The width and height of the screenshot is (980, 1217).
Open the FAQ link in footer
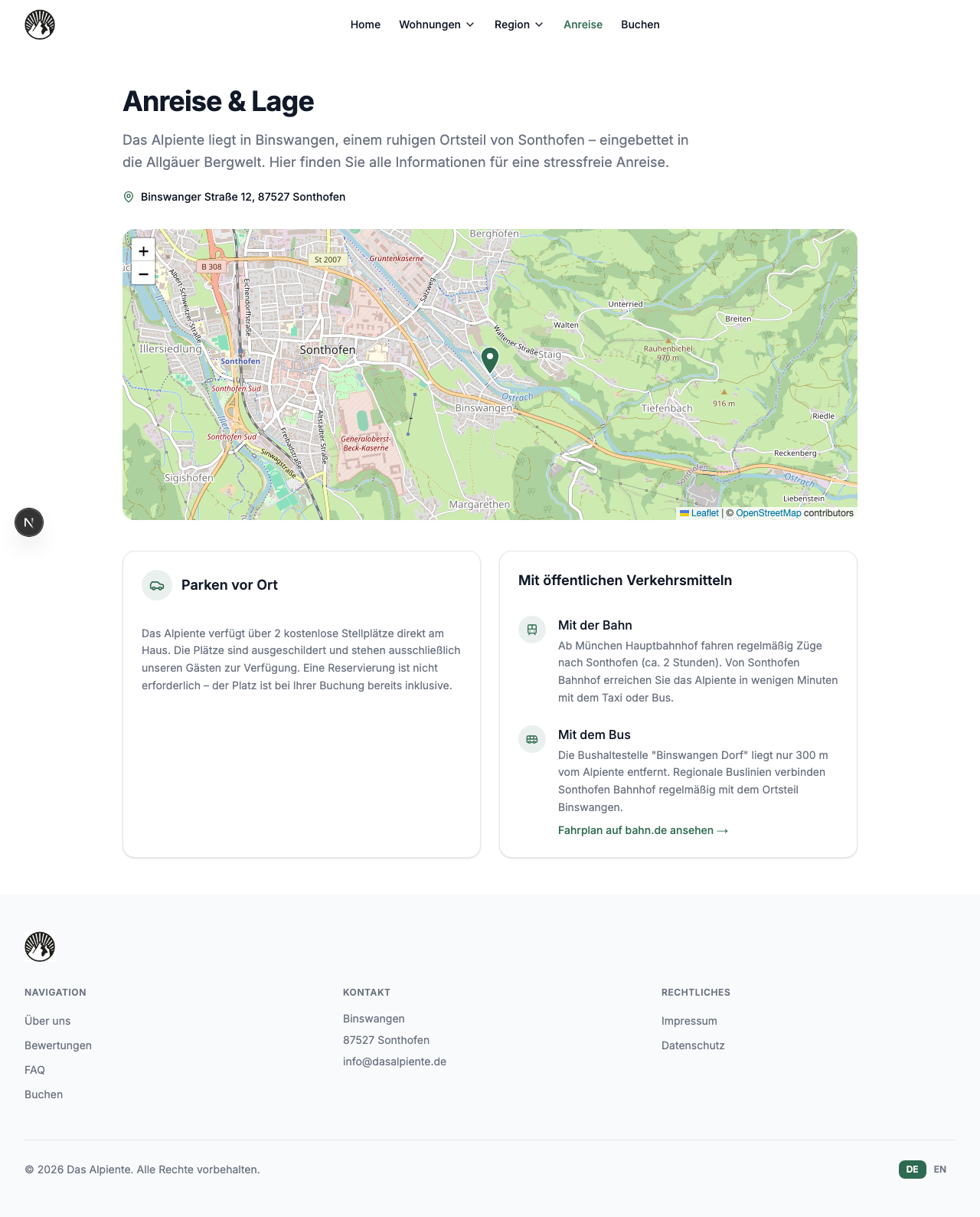(34, 1070)
